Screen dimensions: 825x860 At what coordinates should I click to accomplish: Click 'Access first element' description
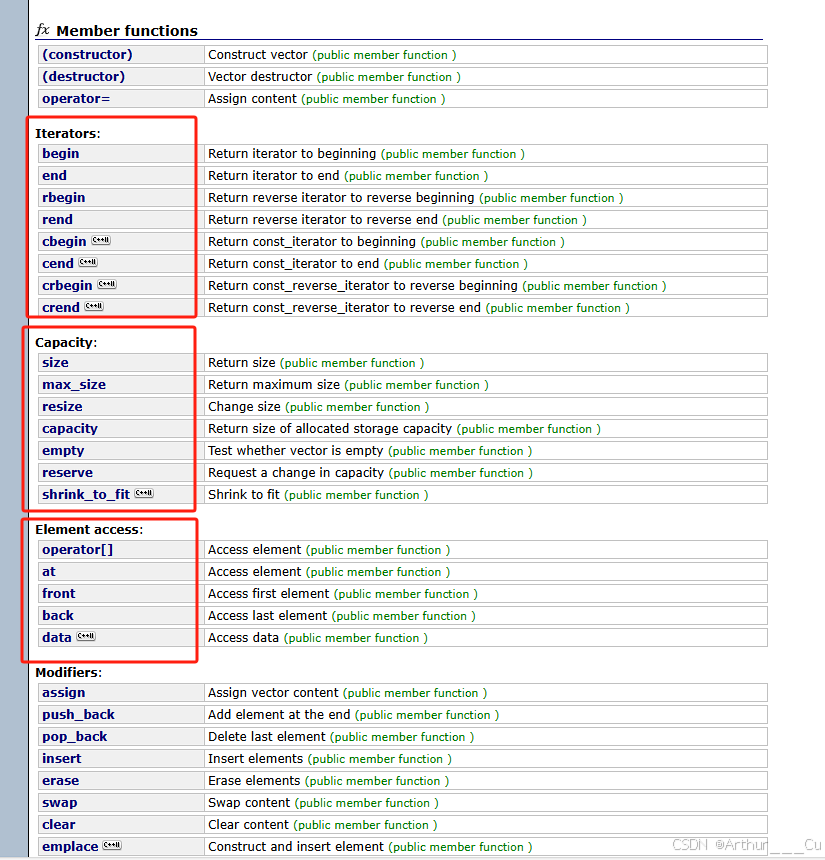click(x=268, y=593)
